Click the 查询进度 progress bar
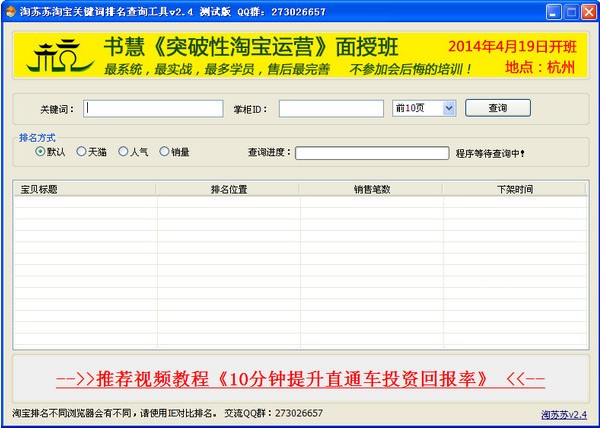Image resolution: width=600 pixels, height=428 pixels. click(372, 153)
